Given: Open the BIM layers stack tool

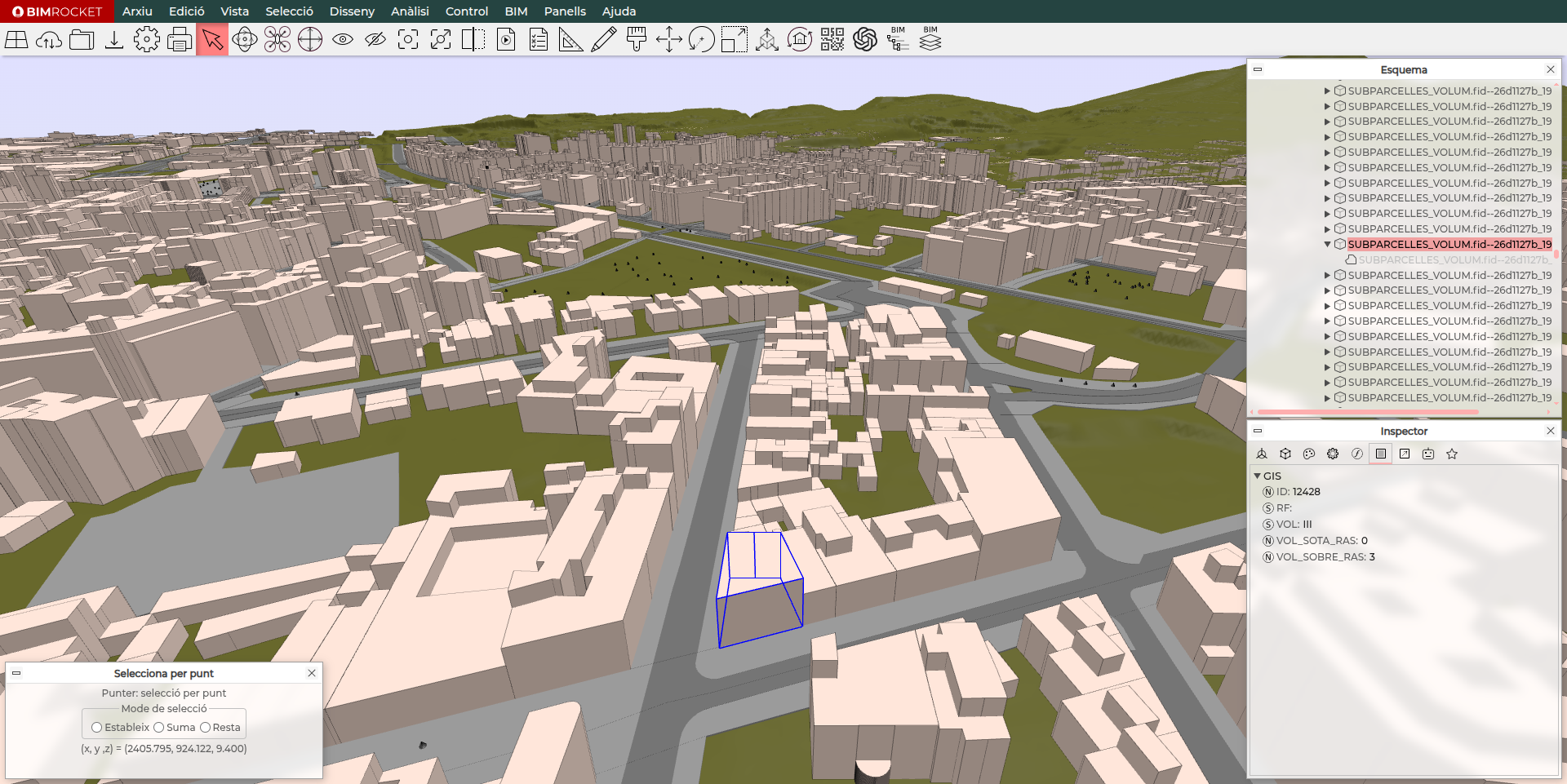Looking at the screenshot, I should click(930, 39).
